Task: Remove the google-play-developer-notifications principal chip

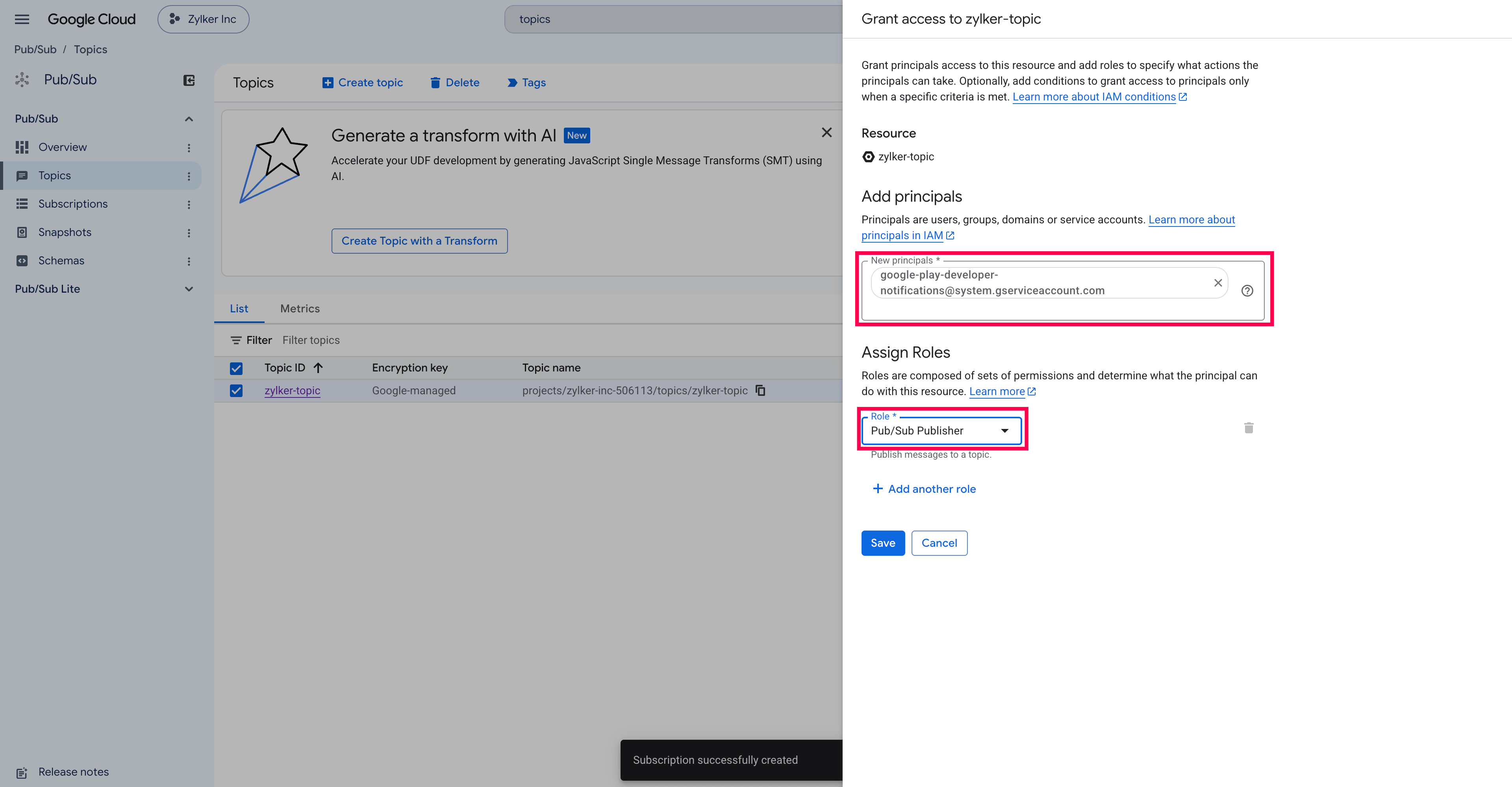Action: tap(1218, 283)
